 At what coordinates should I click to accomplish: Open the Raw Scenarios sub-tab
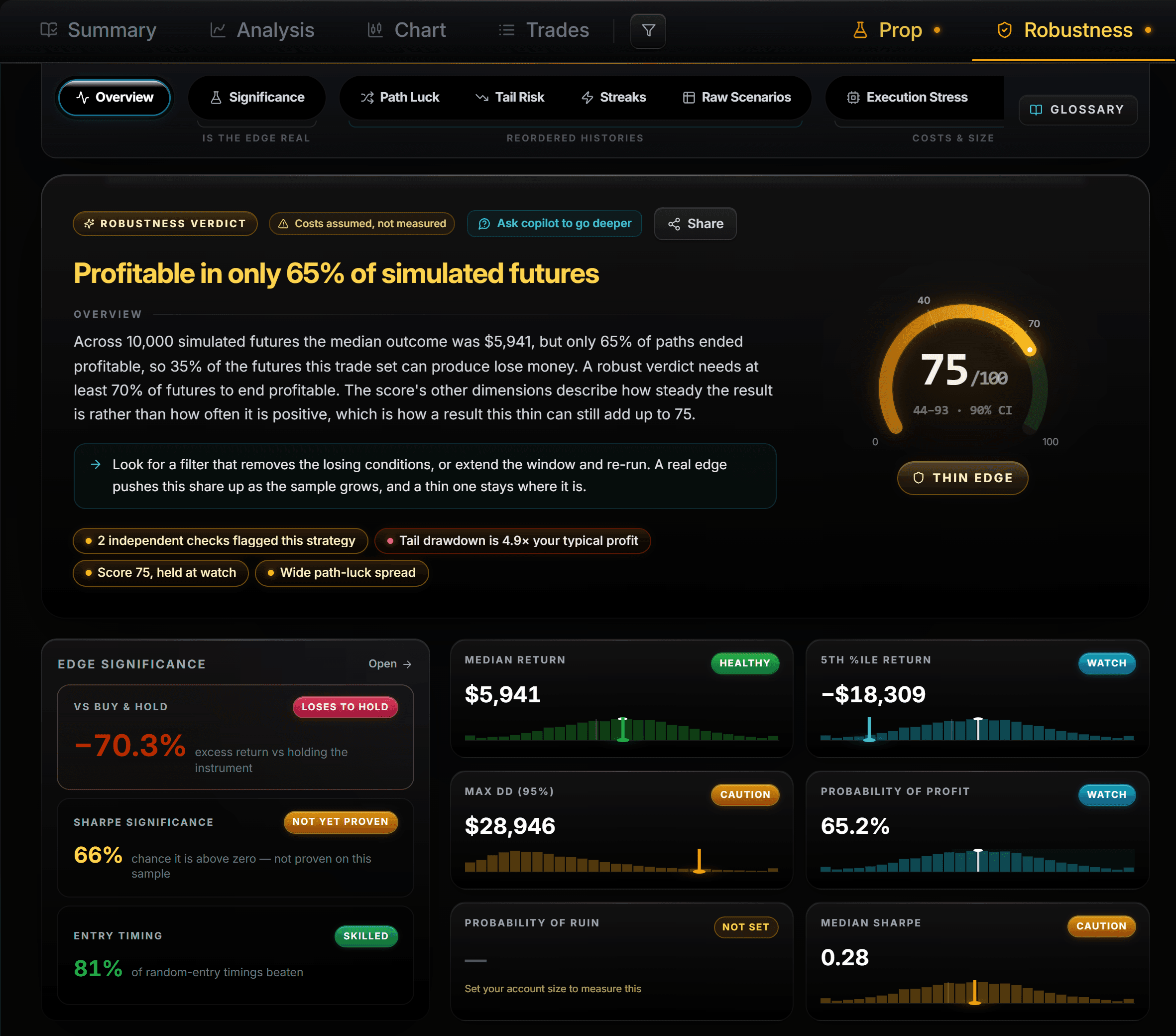point(736,98)
